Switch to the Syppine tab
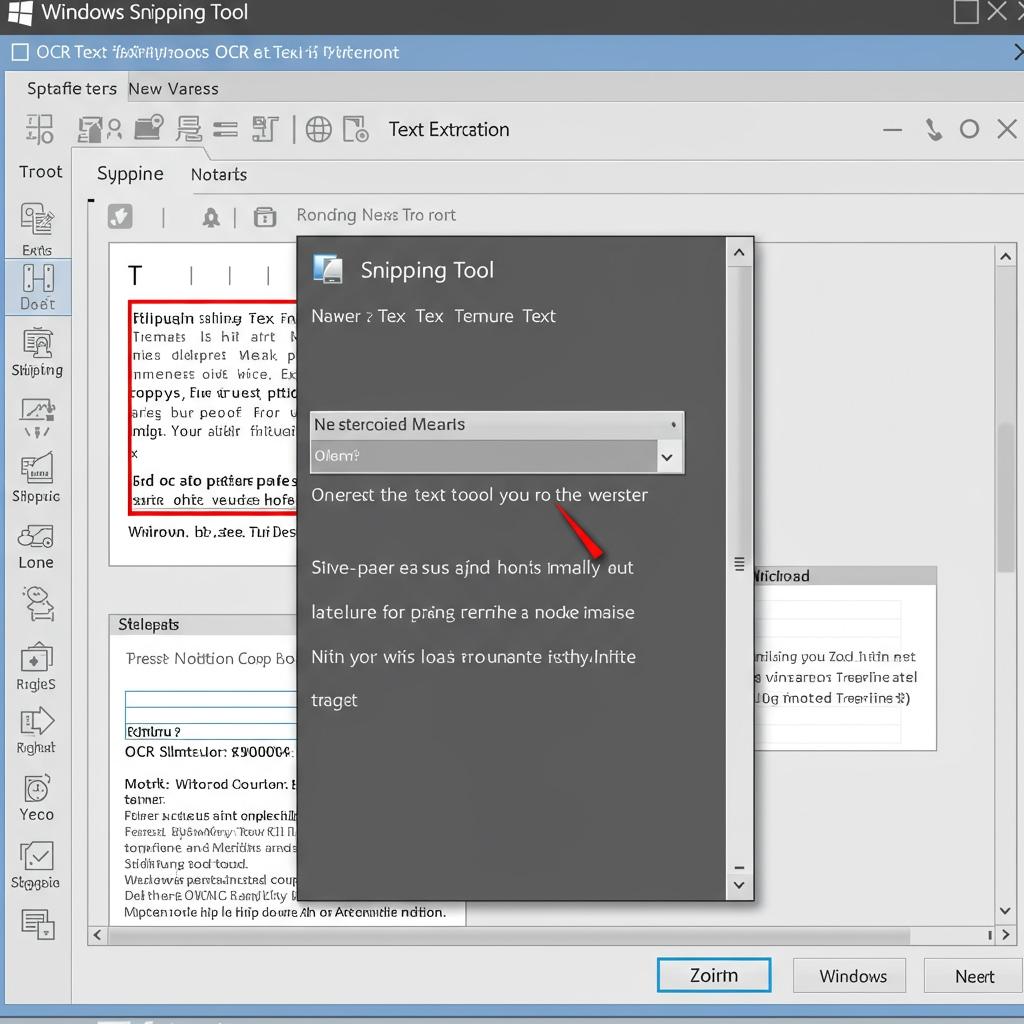 [x=130, y=174]
